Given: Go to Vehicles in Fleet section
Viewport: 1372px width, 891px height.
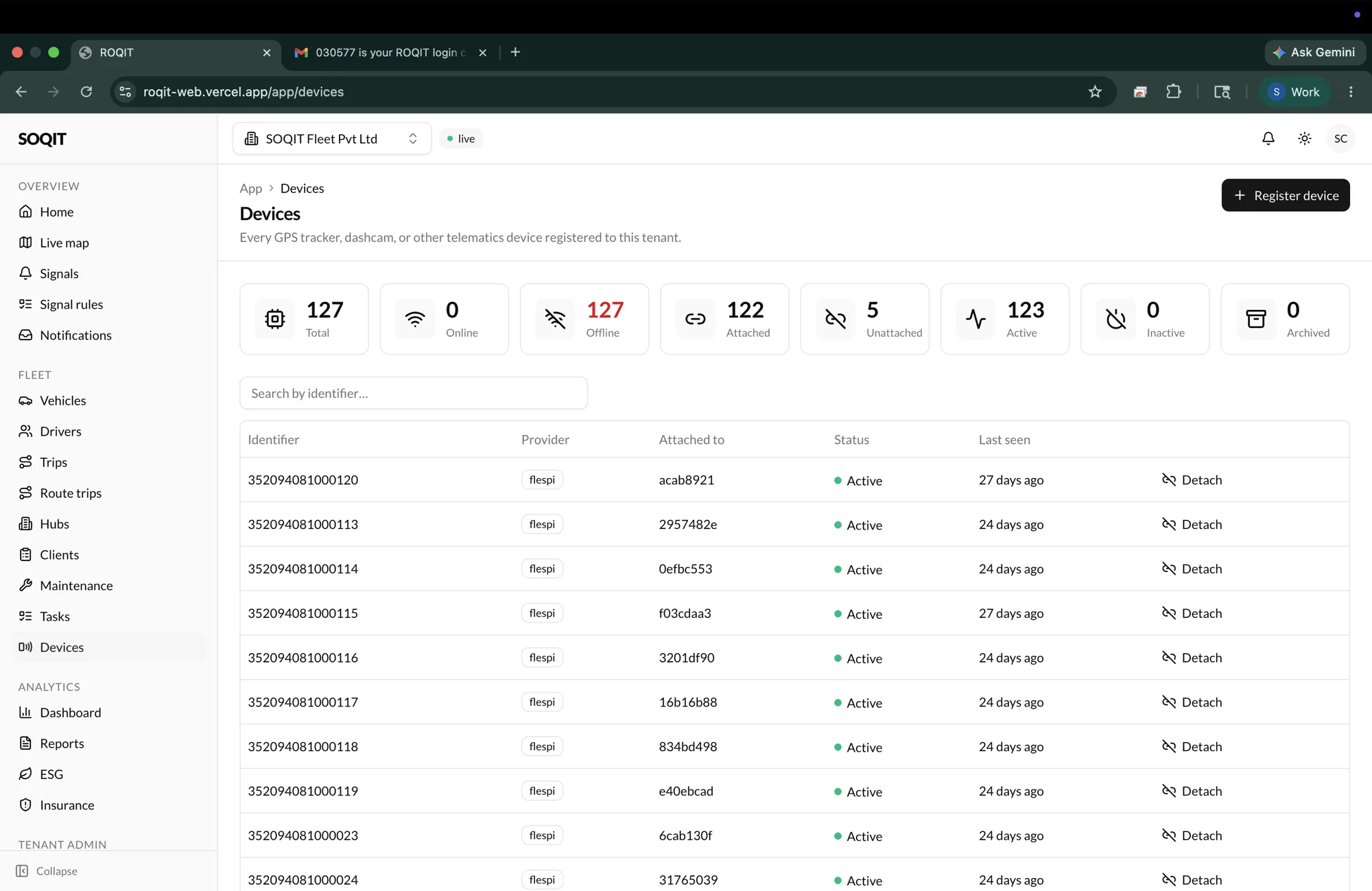Looking at the screenshot, I should pyautogui.click(x=62, y=401).
